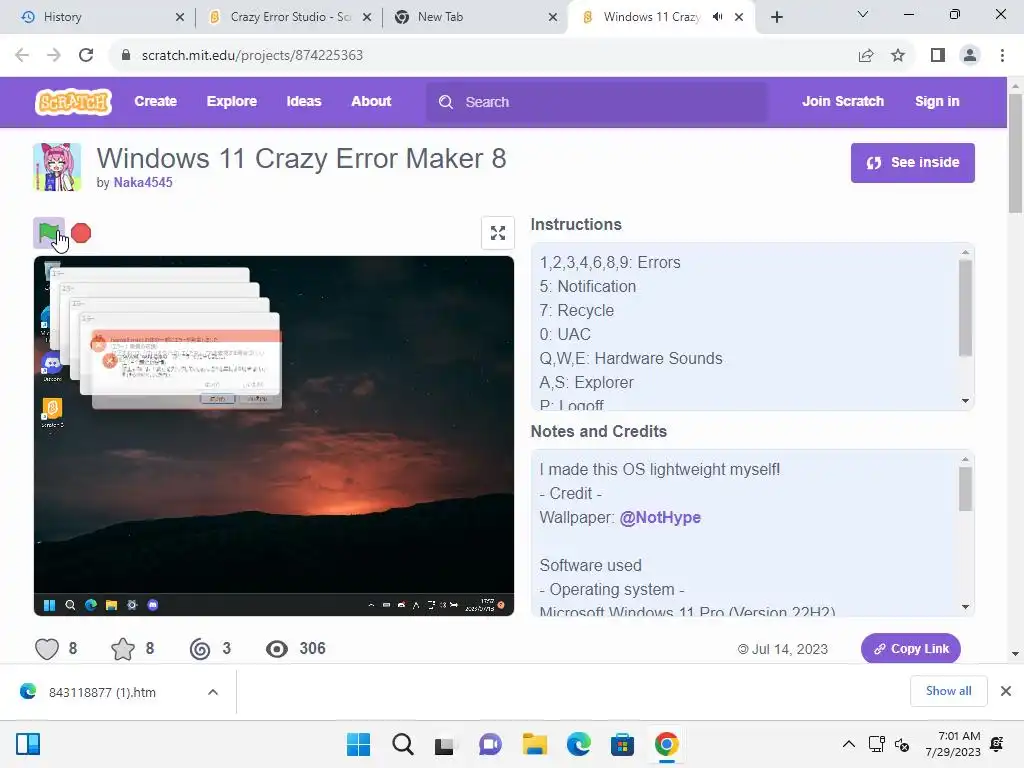The width and height of the screenshot is (1024, 768).
Task: Focus the Scratch search field
Action: coord(597,102)
